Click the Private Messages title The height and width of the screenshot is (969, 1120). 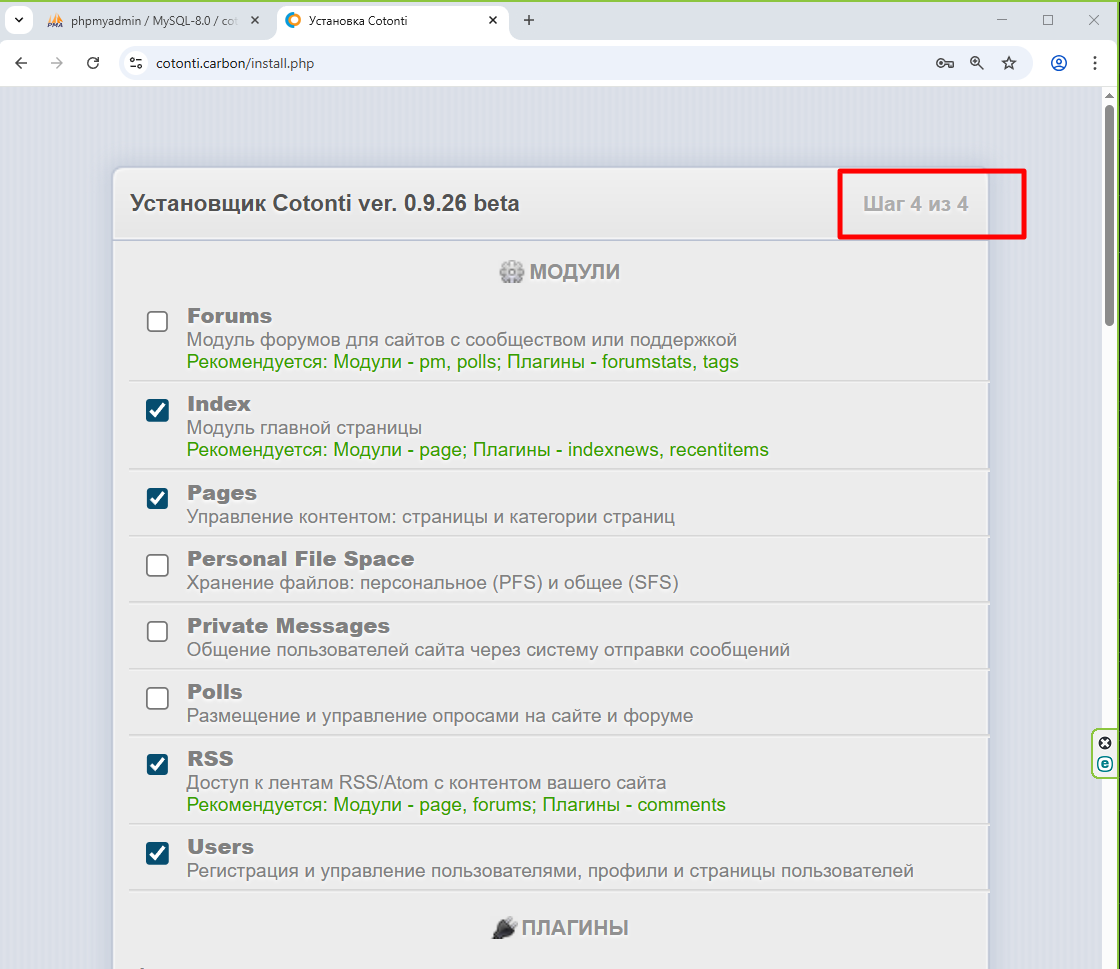click(x=289, y=626)
